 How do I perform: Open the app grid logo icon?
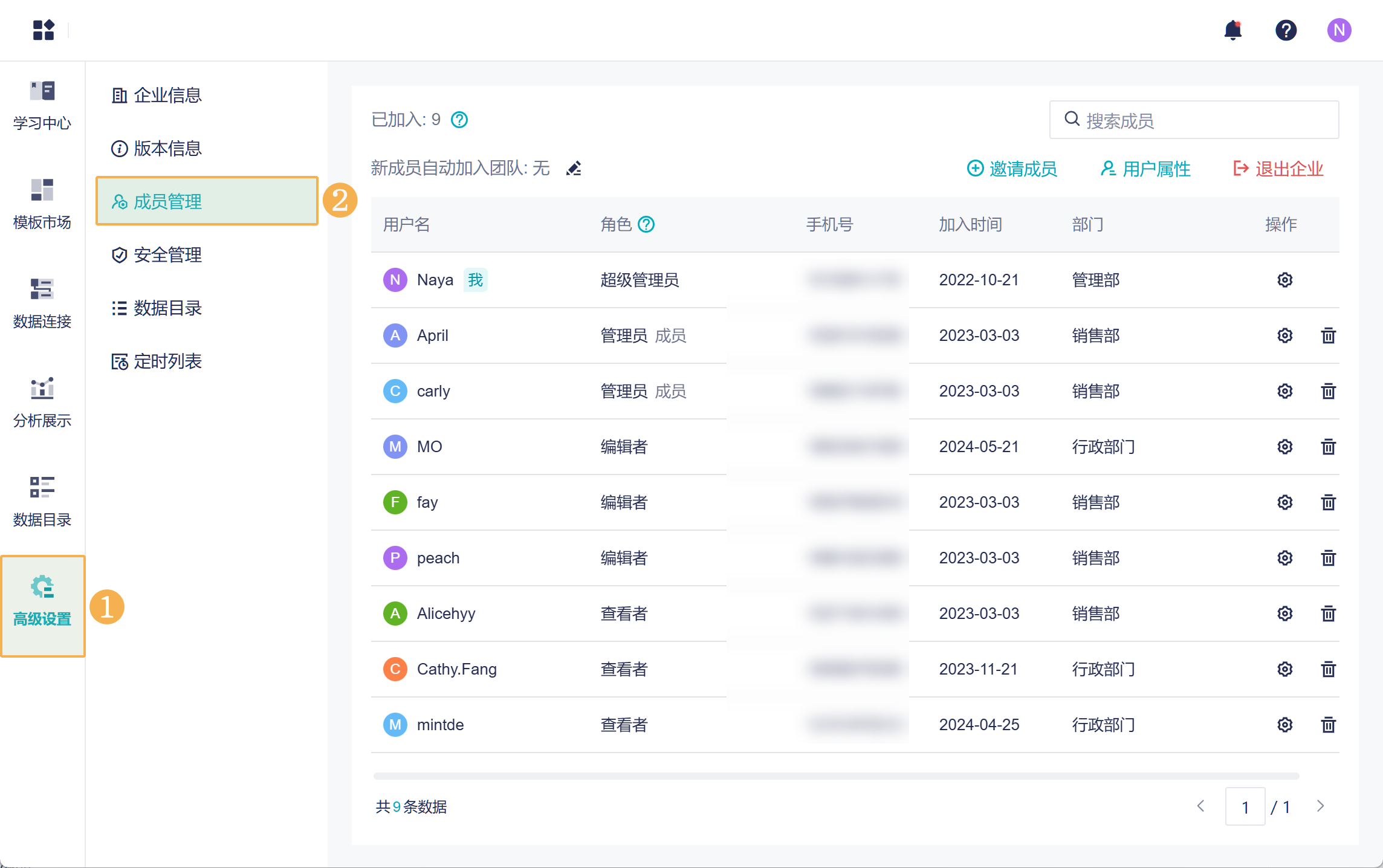[44, 30]
